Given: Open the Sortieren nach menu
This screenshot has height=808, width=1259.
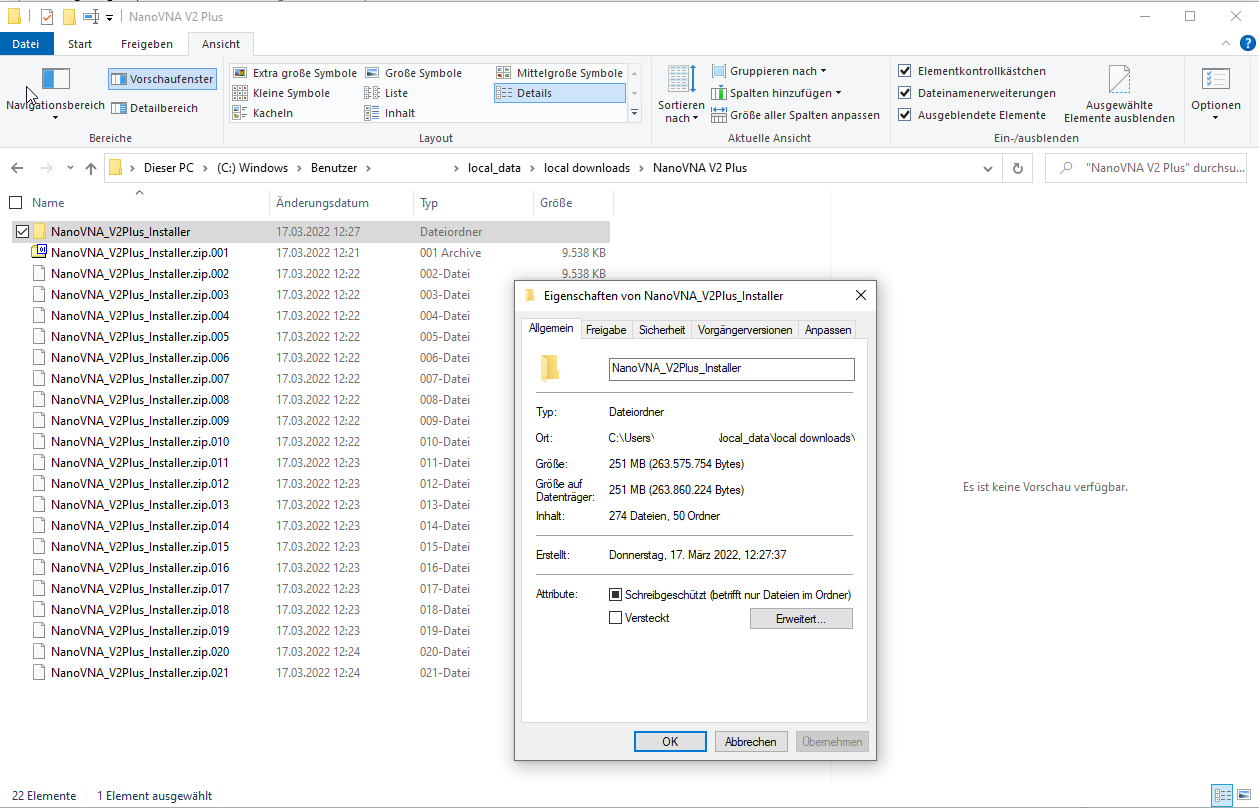Looking at the screenshot, I should (681, 94).
